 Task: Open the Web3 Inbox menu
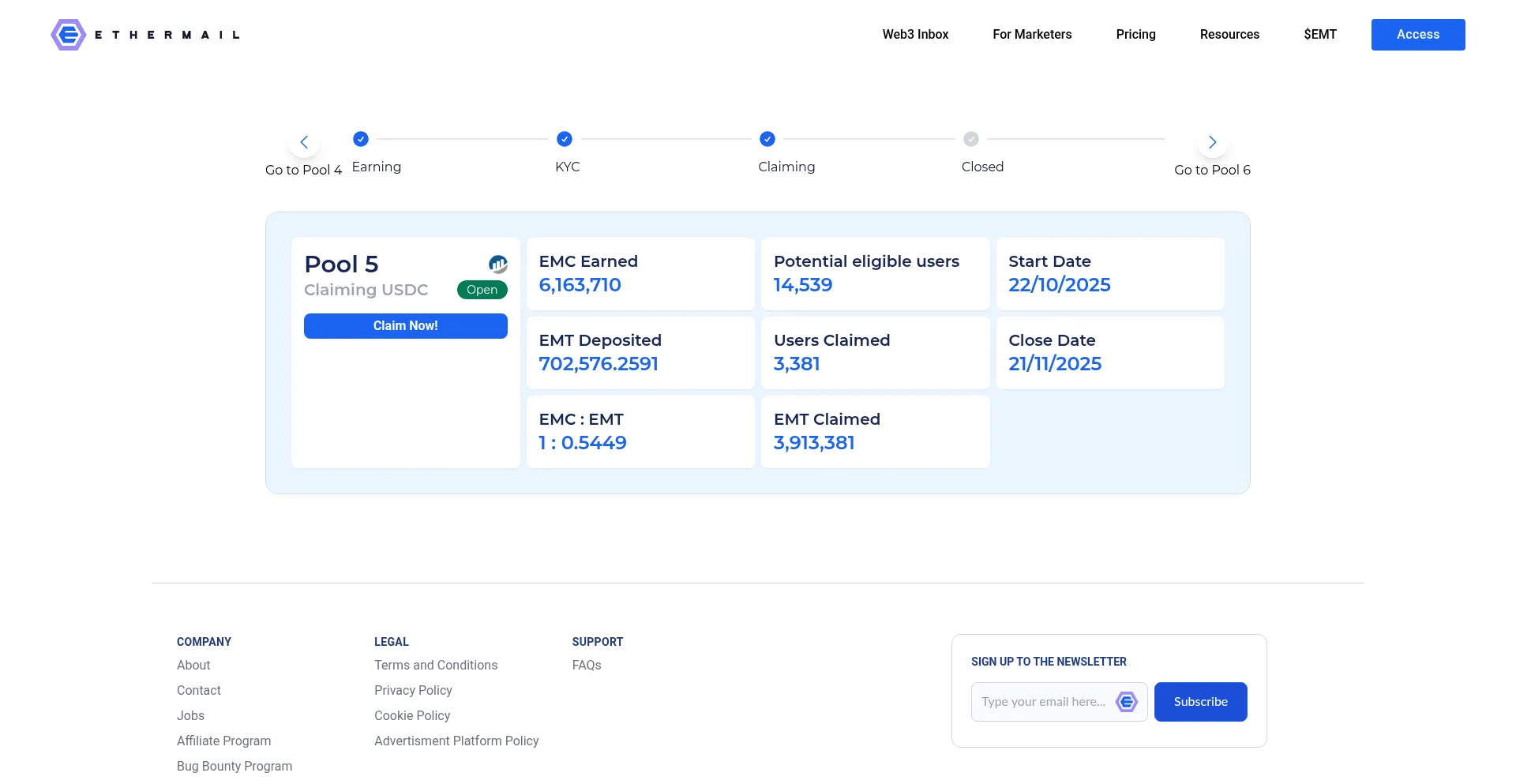click(915, 35)
